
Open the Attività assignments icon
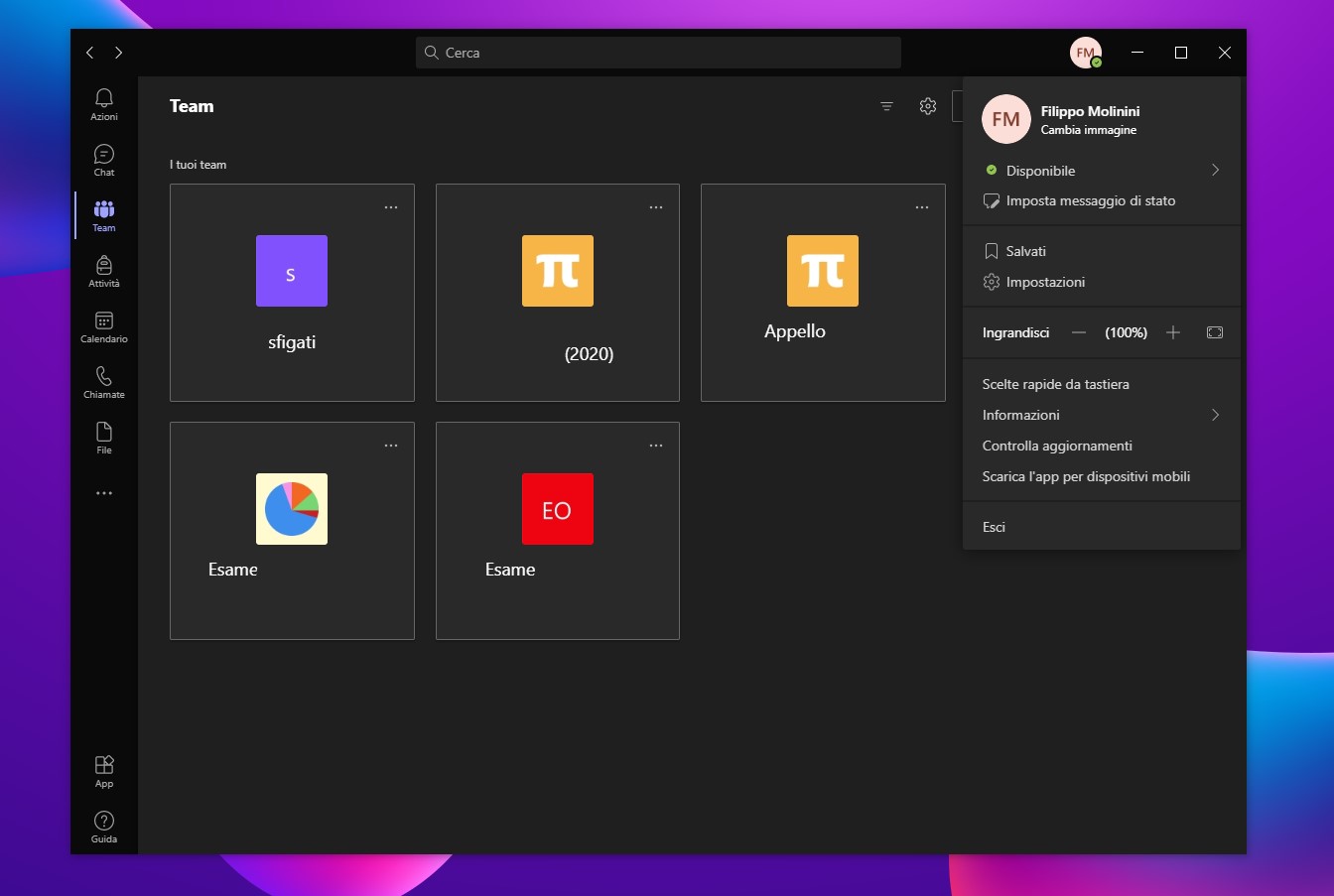tap(104, 271)
